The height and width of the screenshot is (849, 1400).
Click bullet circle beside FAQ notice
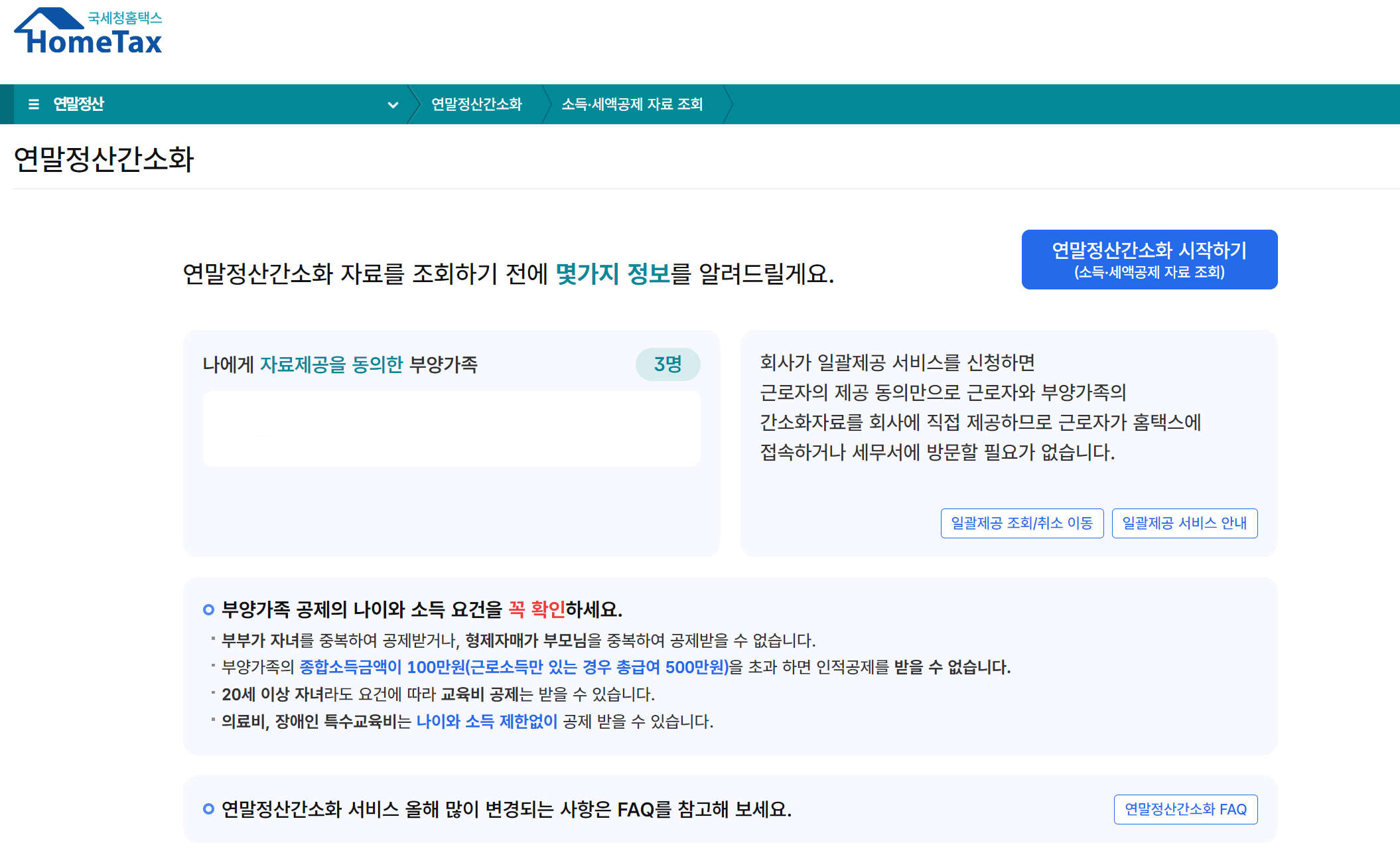click(208, 809)
